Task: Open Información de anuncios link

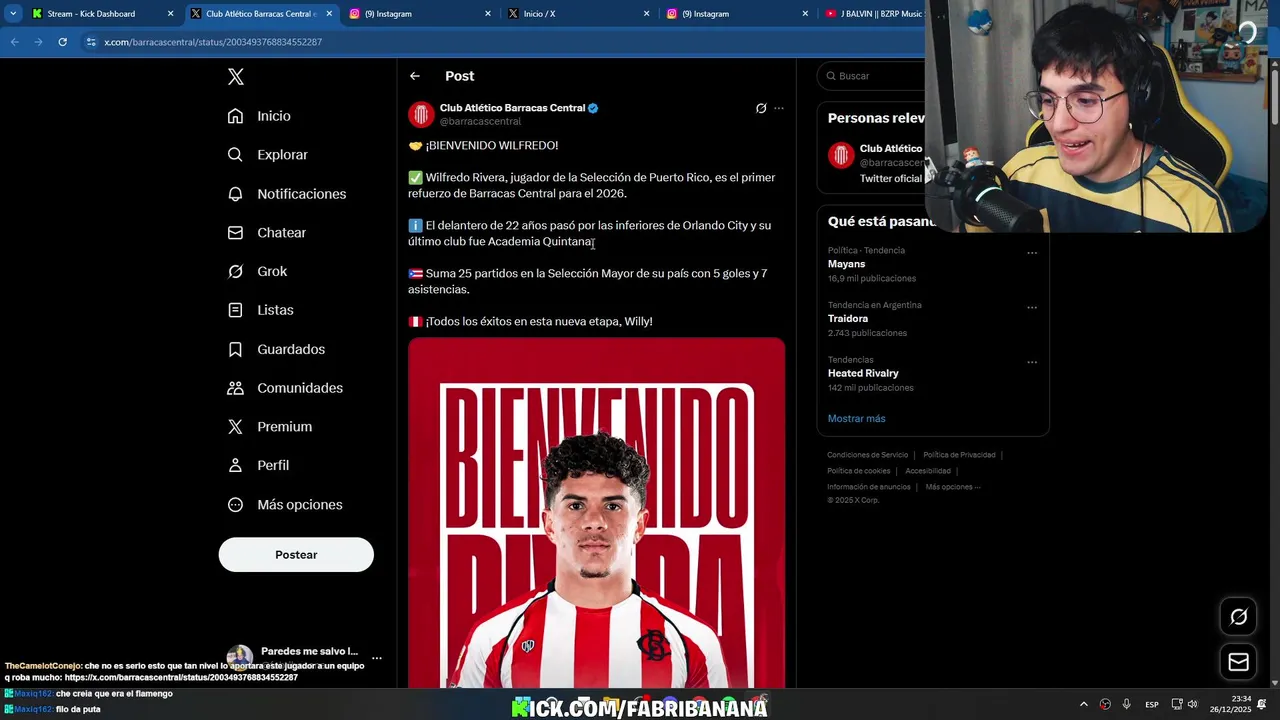Action: click(x=869, y=487)
